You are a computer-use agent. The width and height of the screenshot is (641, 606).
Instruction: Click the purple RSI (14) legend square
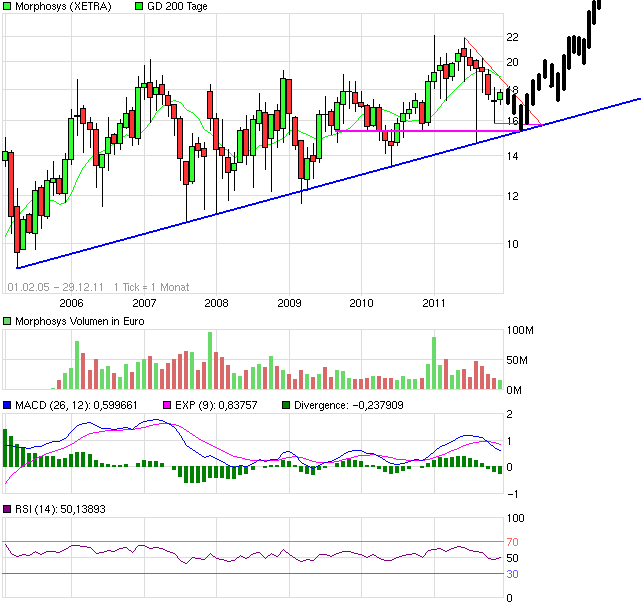click(7, 509)
